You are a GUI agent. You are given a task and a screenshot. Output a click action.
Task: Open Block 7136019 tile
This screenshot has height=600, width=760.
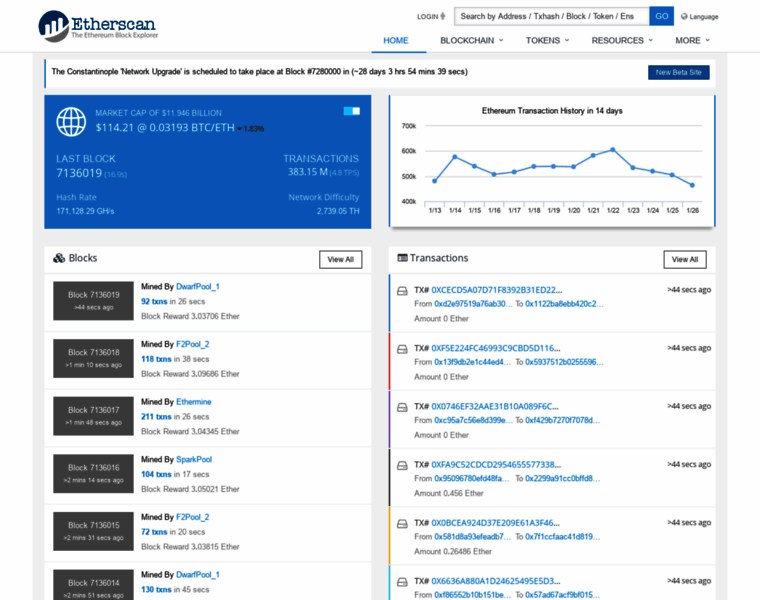(x=94, y=300)
